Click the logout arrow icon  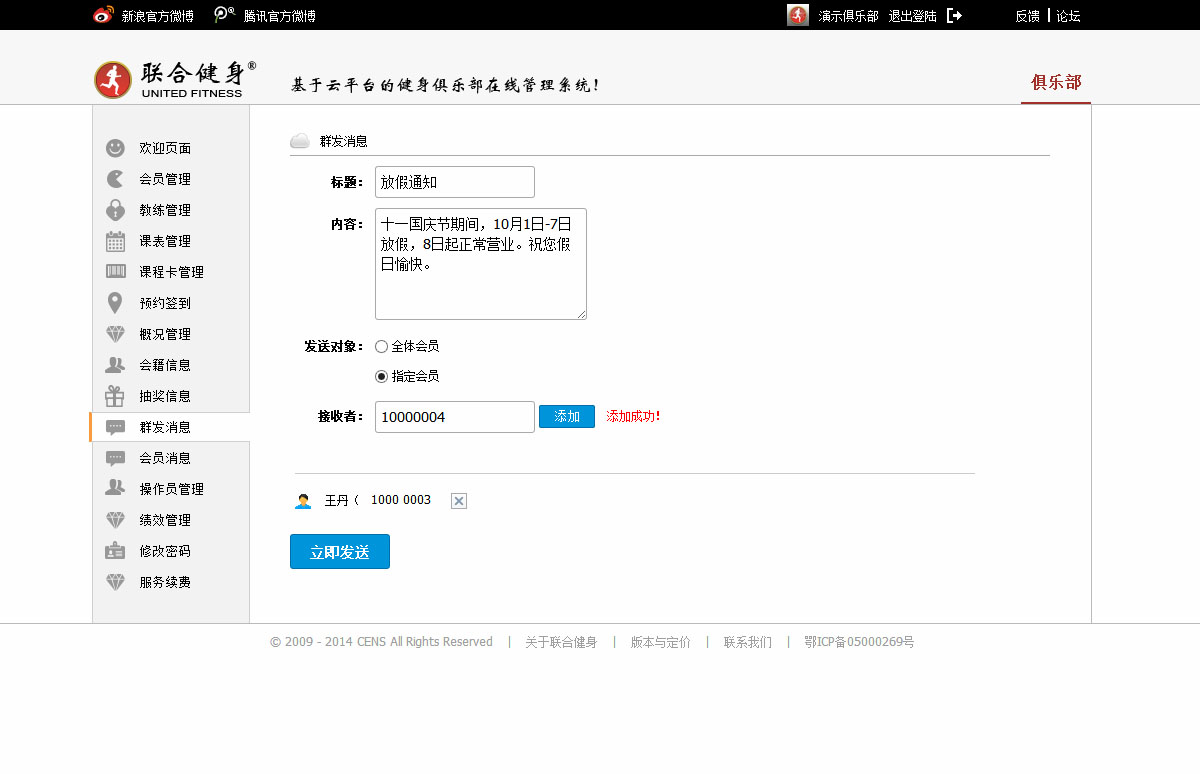click(954, 15)
